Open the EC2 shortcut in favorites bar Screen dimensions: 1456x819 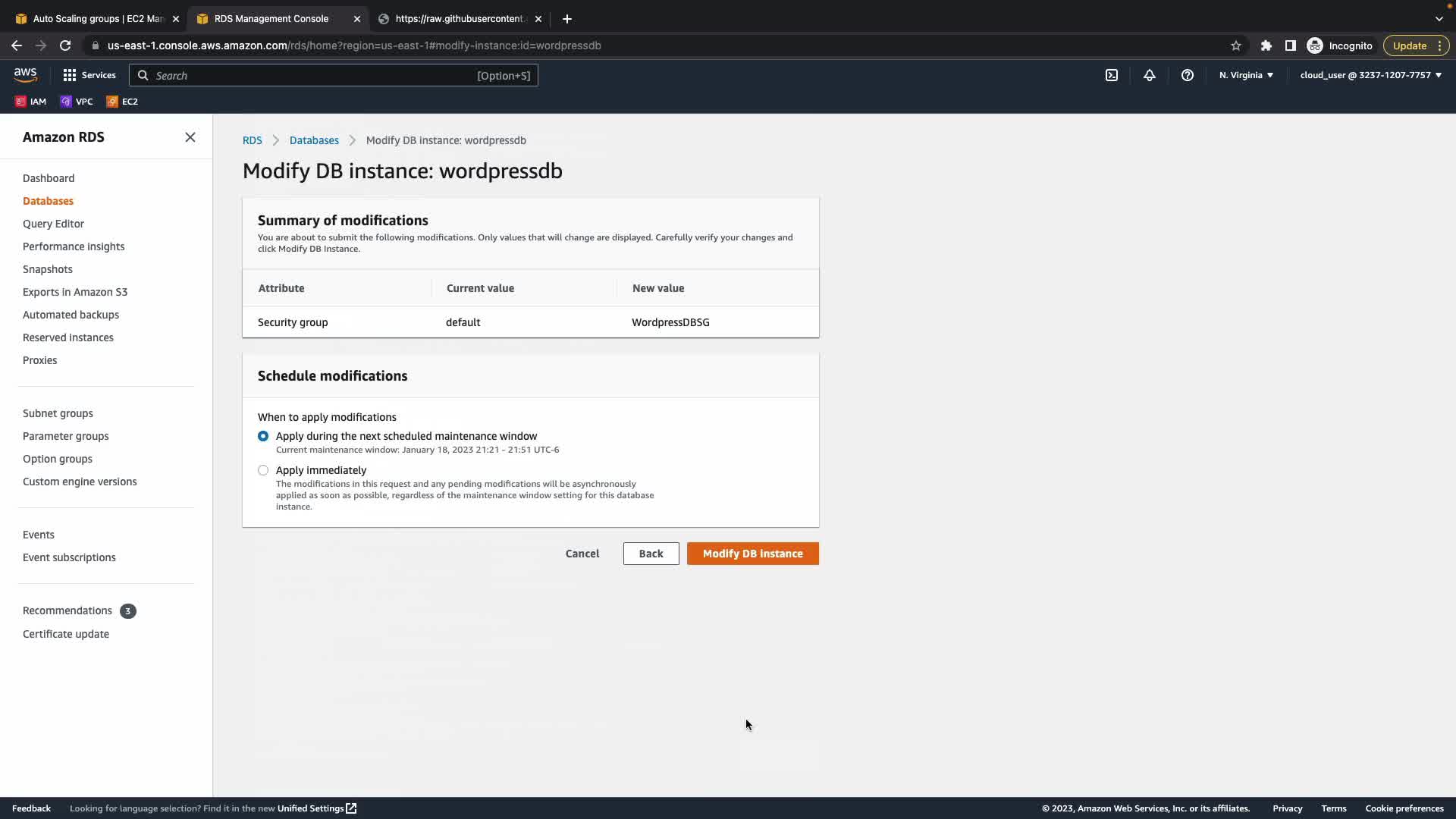(x=122, y=102)
